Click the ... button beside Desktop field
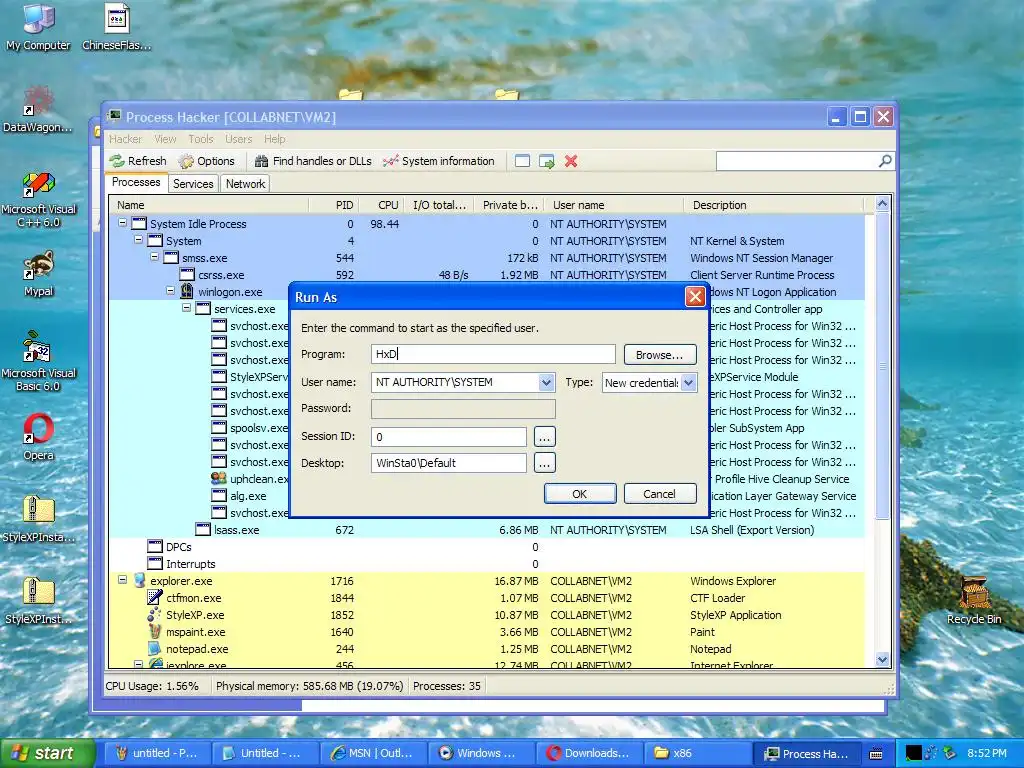This screenshot has height=768, width=1024. [545, 463]
